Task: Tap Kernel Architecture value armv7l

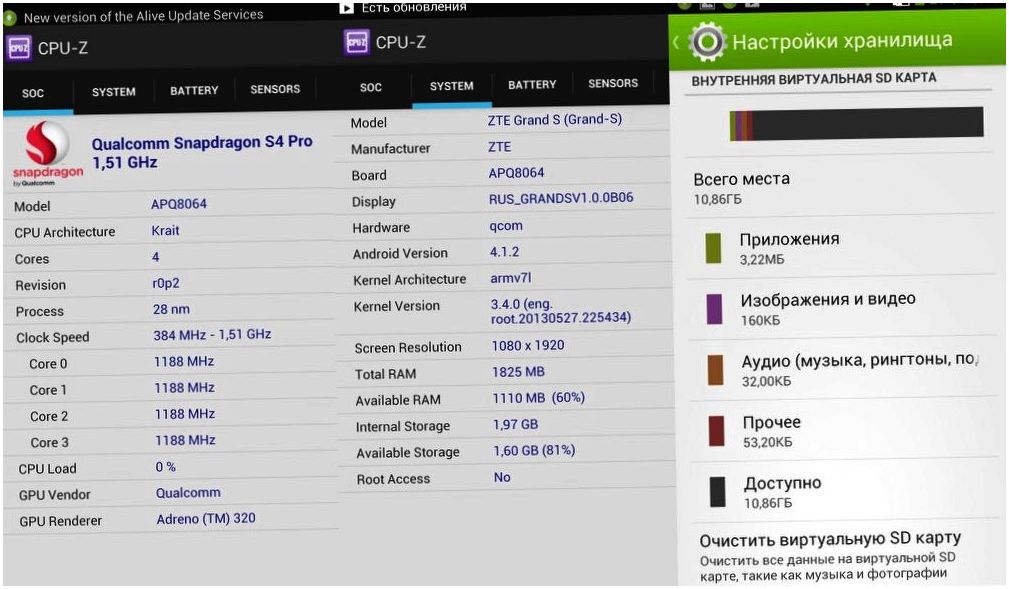Action: coord(511,278)
